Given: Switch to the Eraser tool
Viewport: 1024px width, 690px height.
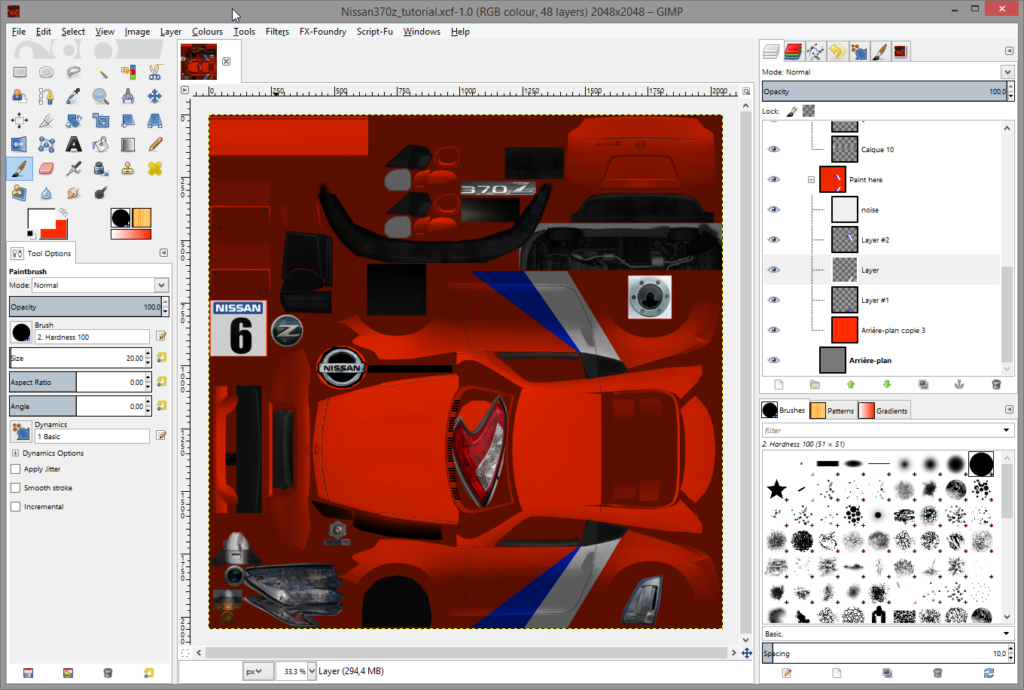Looking at the screenshot, I should [46, 168].
